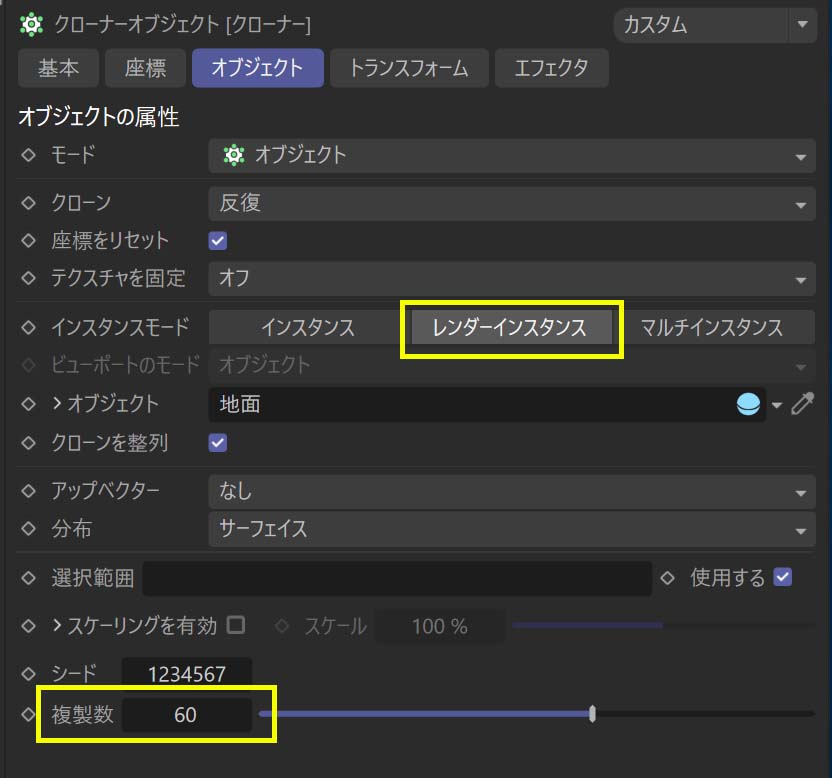Click keyframe diamond next to 分布
Screen dimensions: 832x778
pyautogui.click(x=28, y=529)
